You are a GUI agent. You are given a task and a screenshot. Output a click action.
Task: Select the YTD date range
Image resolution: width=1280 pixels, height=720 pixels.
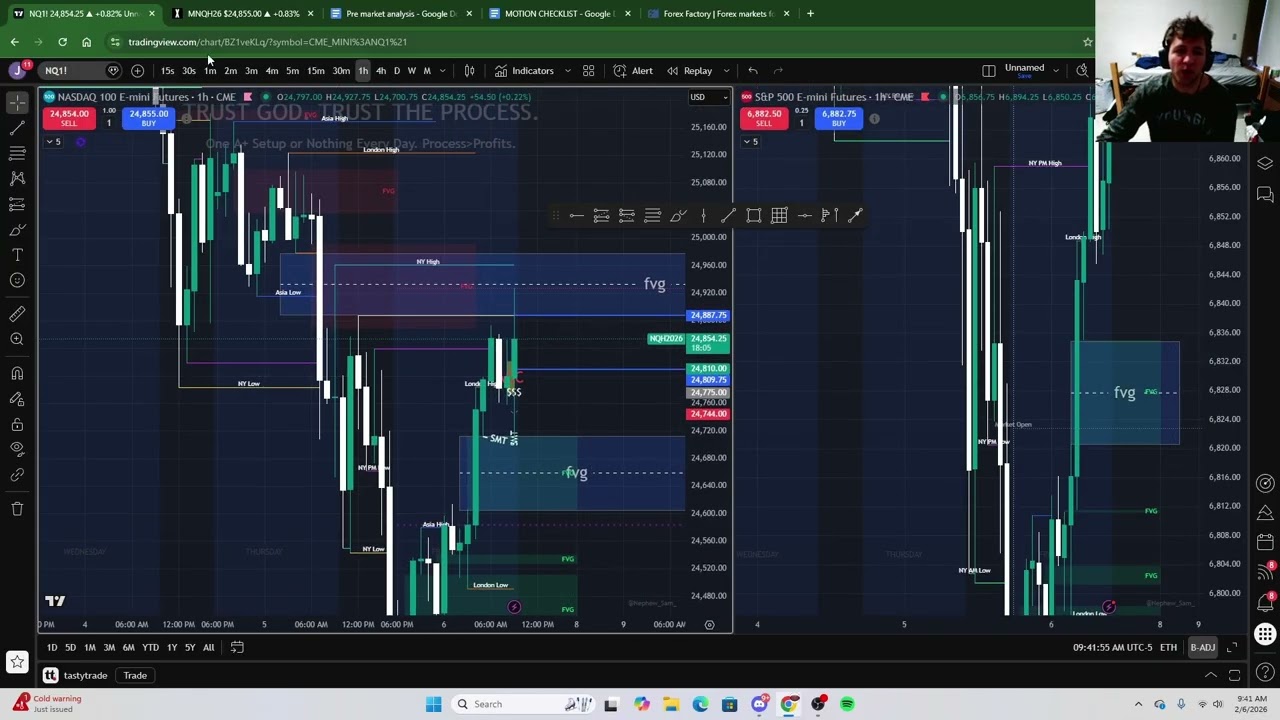coord(150,648)
